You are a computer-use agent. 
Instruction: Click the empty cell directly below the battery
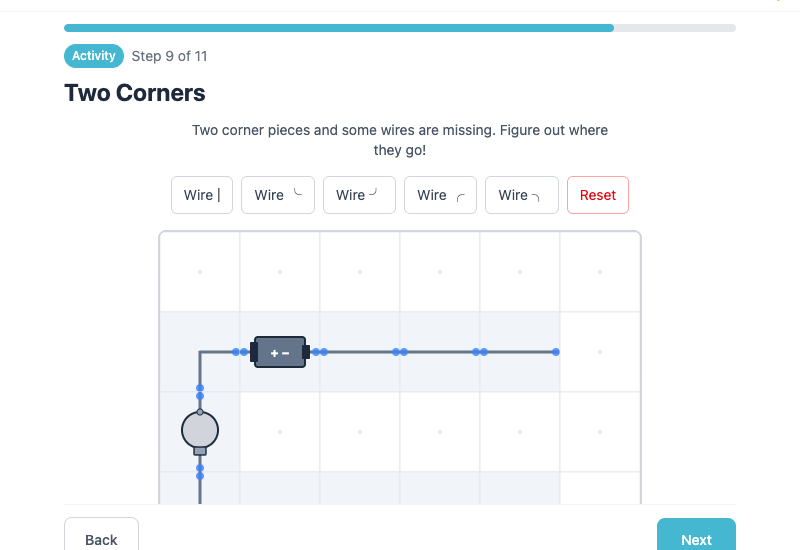tap(280, 432)
